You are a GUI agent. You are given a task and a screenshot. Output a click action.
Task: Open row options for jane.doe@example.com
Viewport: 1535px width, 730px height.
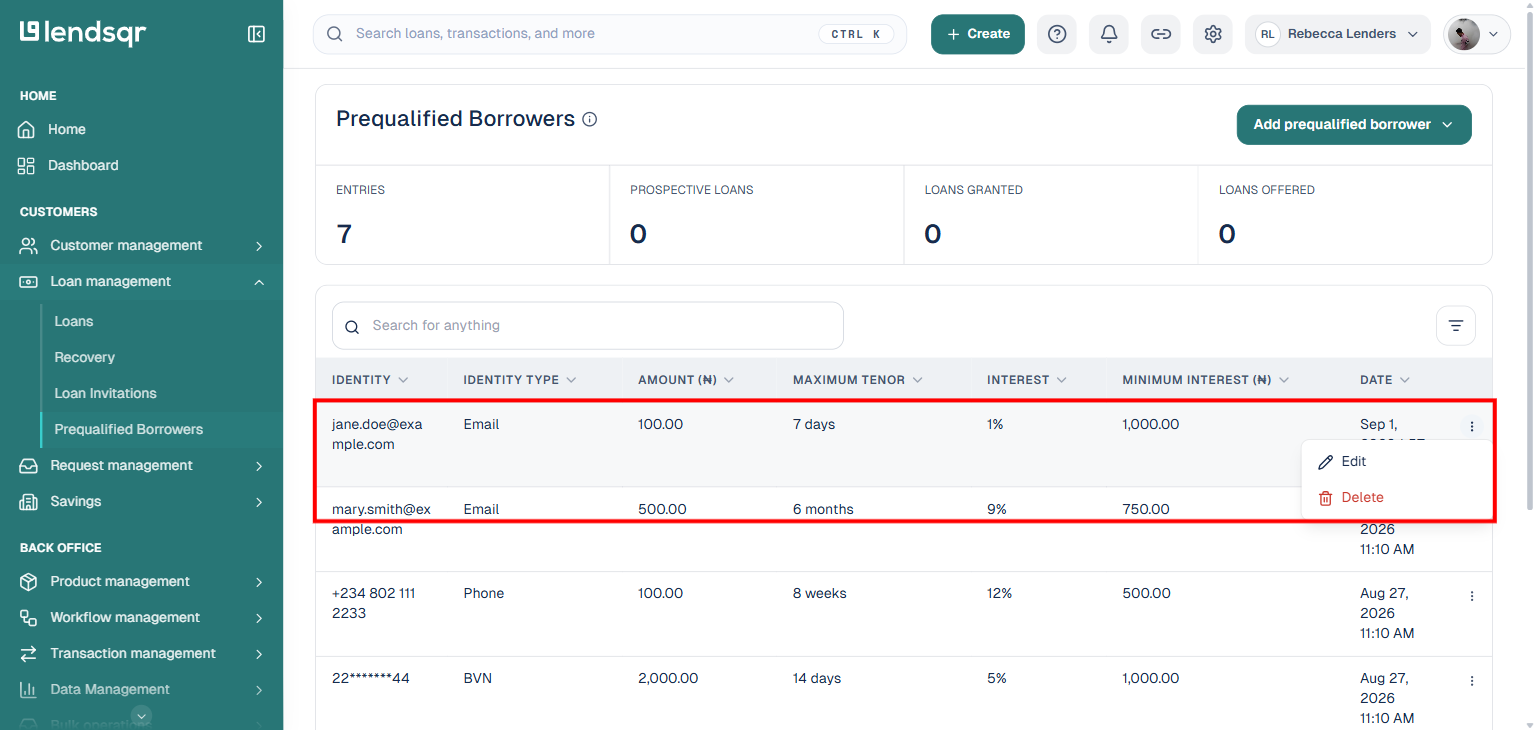[x=1472, y=426]
